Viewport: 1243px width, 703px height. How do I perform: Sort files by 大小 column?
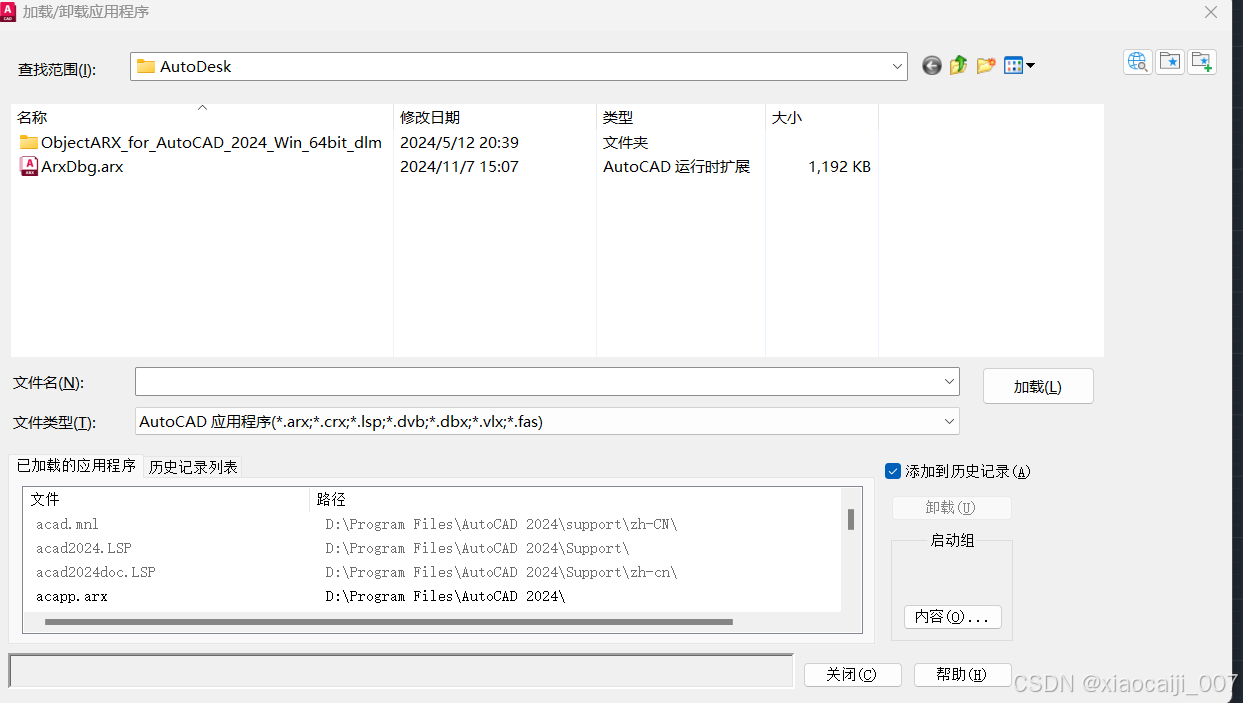coord(821,117)
